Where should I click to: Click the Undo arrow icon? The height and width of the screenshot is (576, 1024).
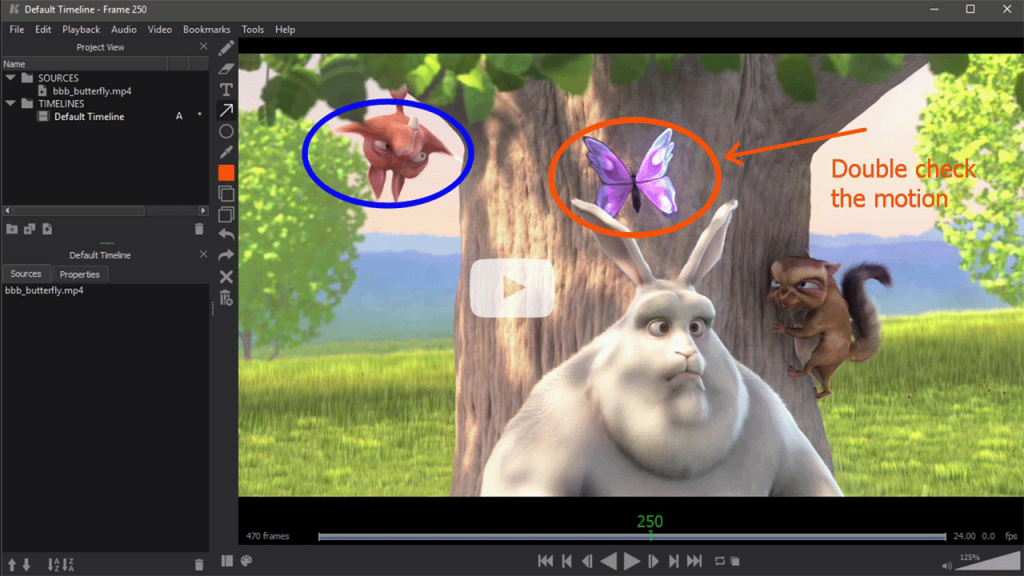(x=226, y=234)
